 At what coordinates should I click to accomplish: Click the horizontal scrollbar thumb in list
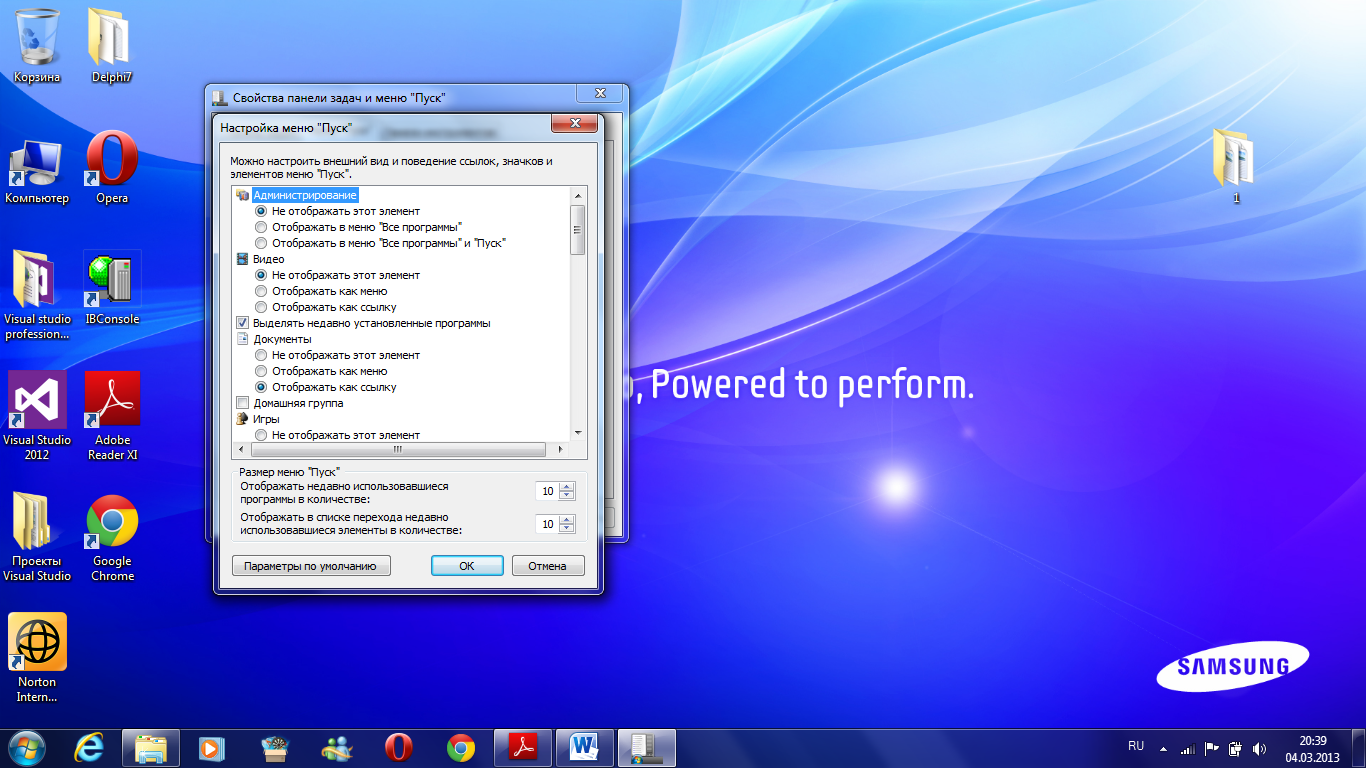click(x=397, y=450)
